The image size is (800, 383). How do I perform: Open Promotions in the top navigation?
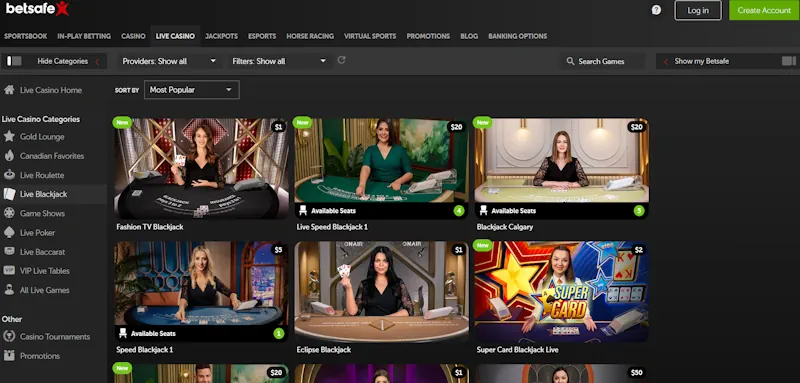coord(428,36)
